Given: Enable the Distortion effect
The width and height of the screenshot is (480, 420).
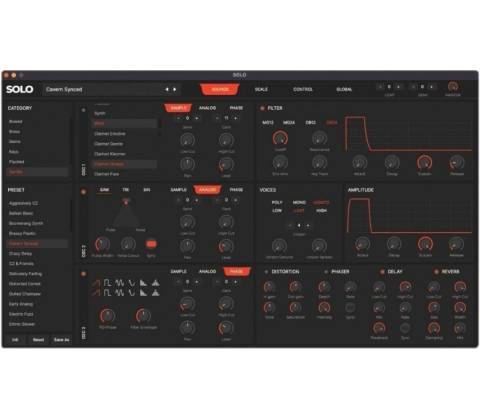Looking at the screenshot, I should pos(266,272).
